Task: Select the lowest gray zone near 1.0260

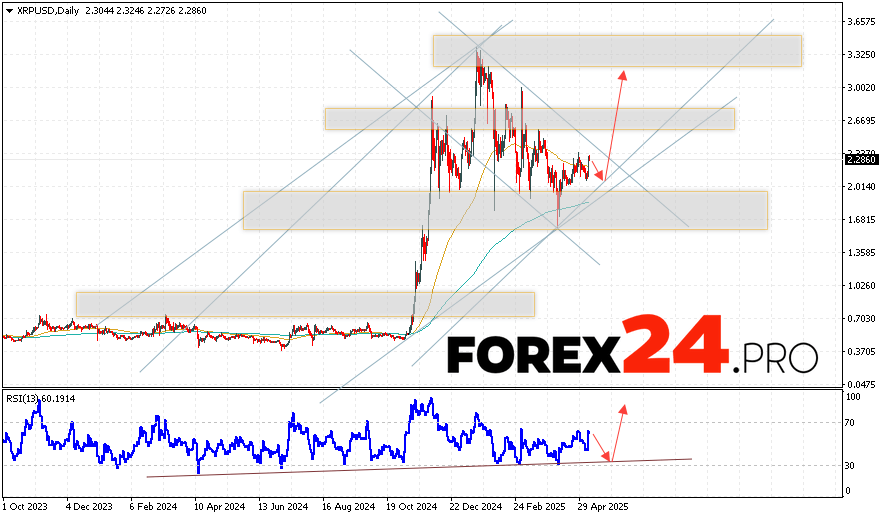Action: tap(305, 304)
